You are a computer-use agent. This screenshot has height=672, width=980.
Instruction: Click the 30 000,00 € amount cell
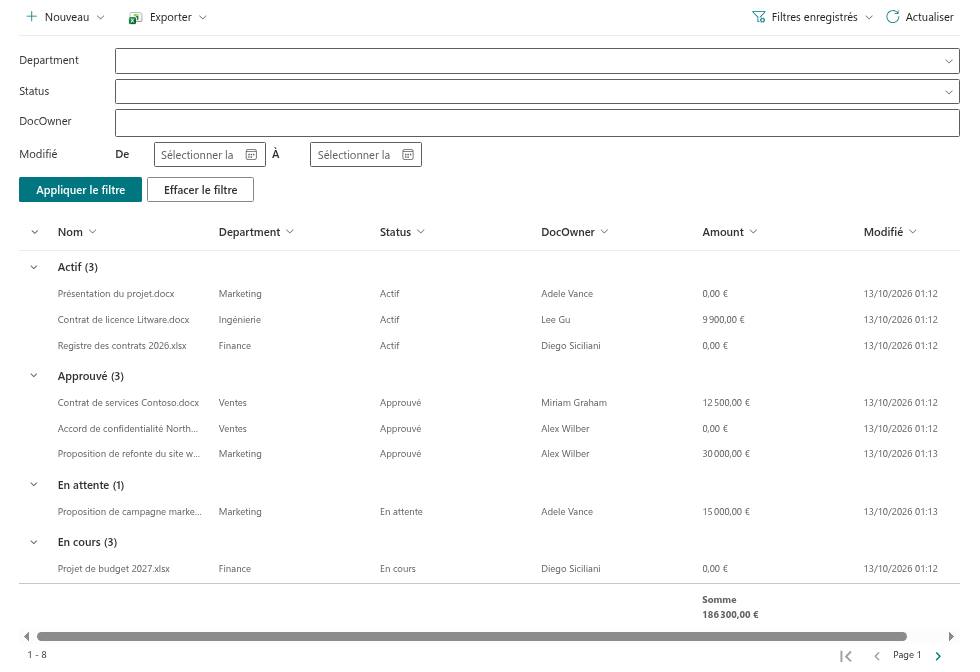click(x=726, y=454)
